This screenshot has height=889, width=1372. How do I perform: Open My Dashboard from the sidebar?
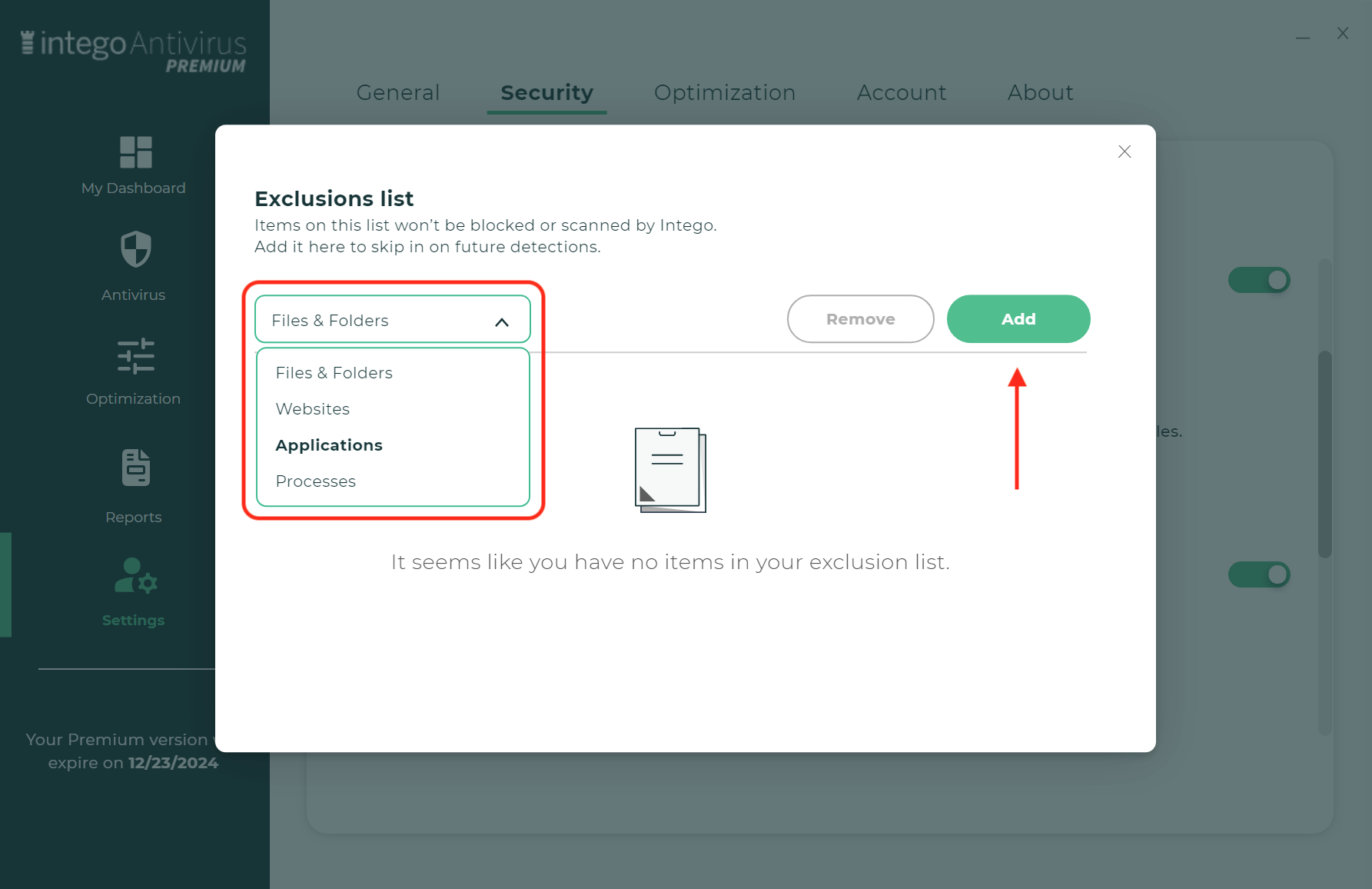[134, 165]
